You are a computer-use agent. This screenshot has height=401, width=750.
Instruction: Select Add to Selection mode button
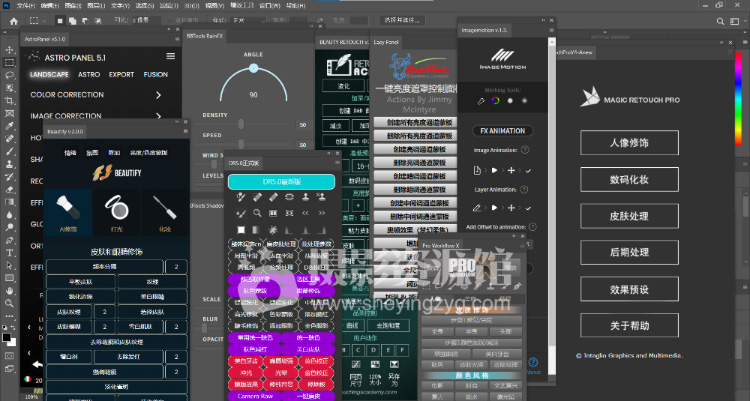72,21
